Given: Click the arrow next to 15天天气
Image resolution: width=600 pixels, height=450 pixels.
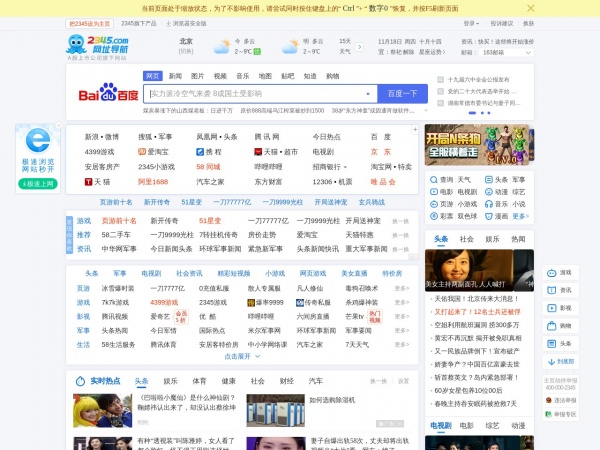Looking at the screenshot, I should (359, 47).
